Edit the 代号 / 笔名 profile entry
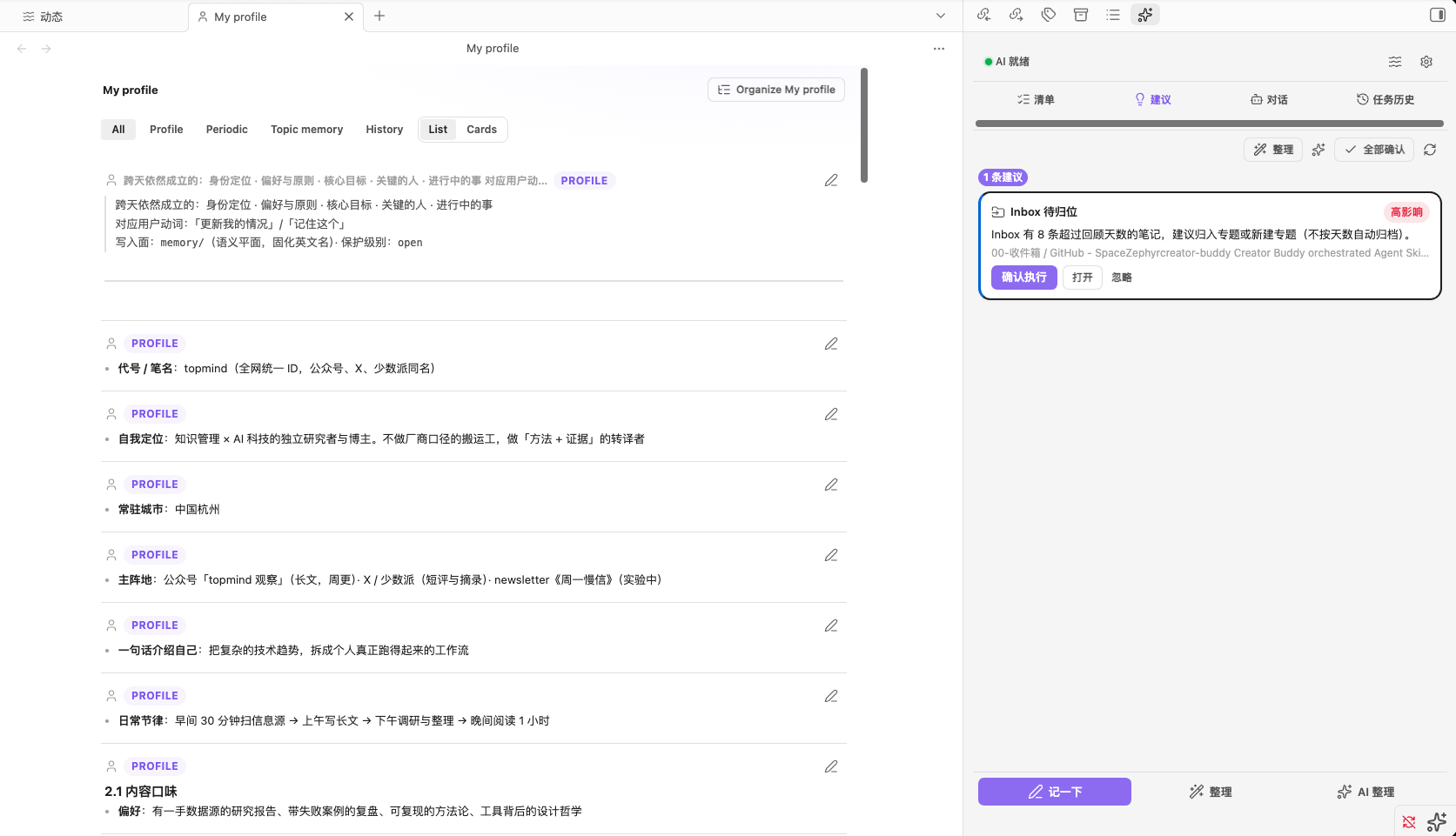 831,344
